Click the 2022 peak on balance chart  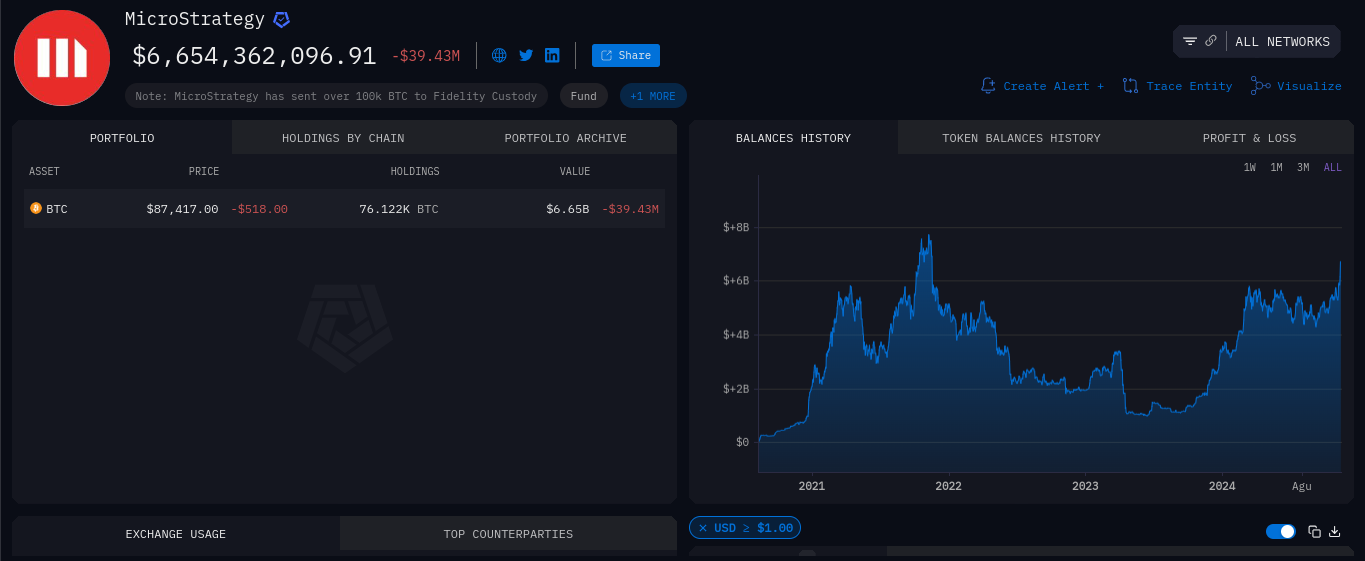(930, 236)
